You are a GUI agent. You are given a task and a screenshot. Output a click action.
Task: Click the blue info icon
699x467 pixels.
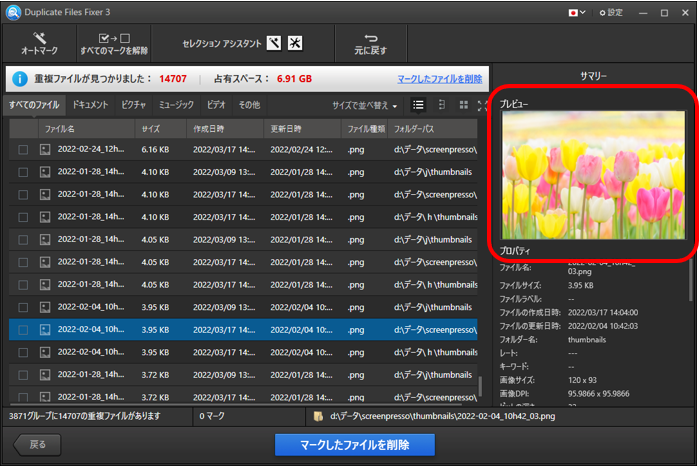(x=20, y=79)
